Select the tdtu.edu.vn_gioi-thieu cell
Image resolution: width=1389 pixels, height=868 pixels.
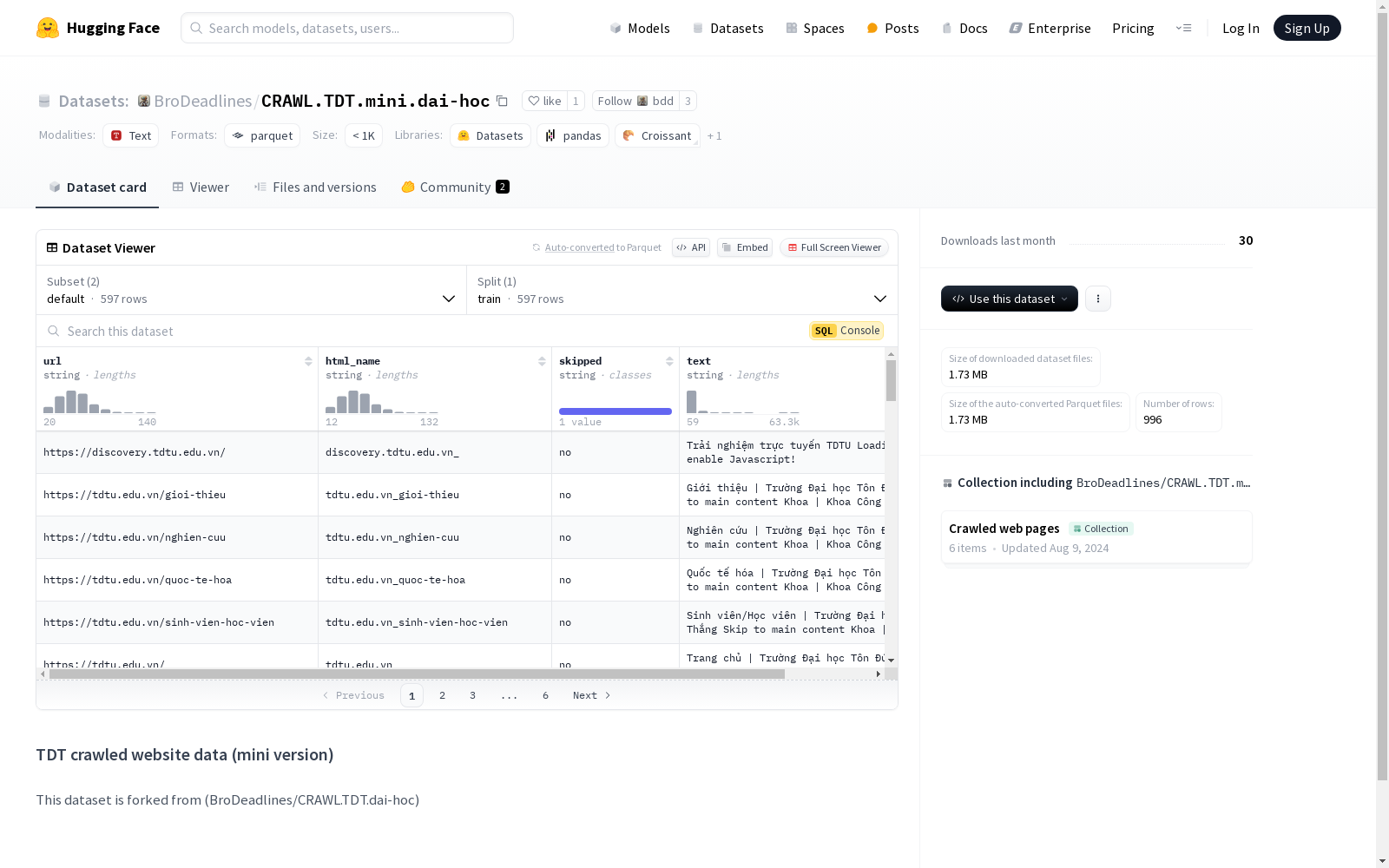(x=435, y=495)
